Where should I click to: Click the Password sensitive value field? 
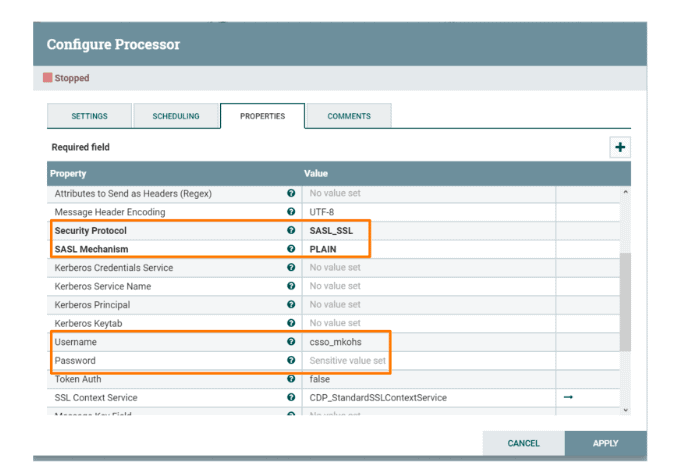347,360
